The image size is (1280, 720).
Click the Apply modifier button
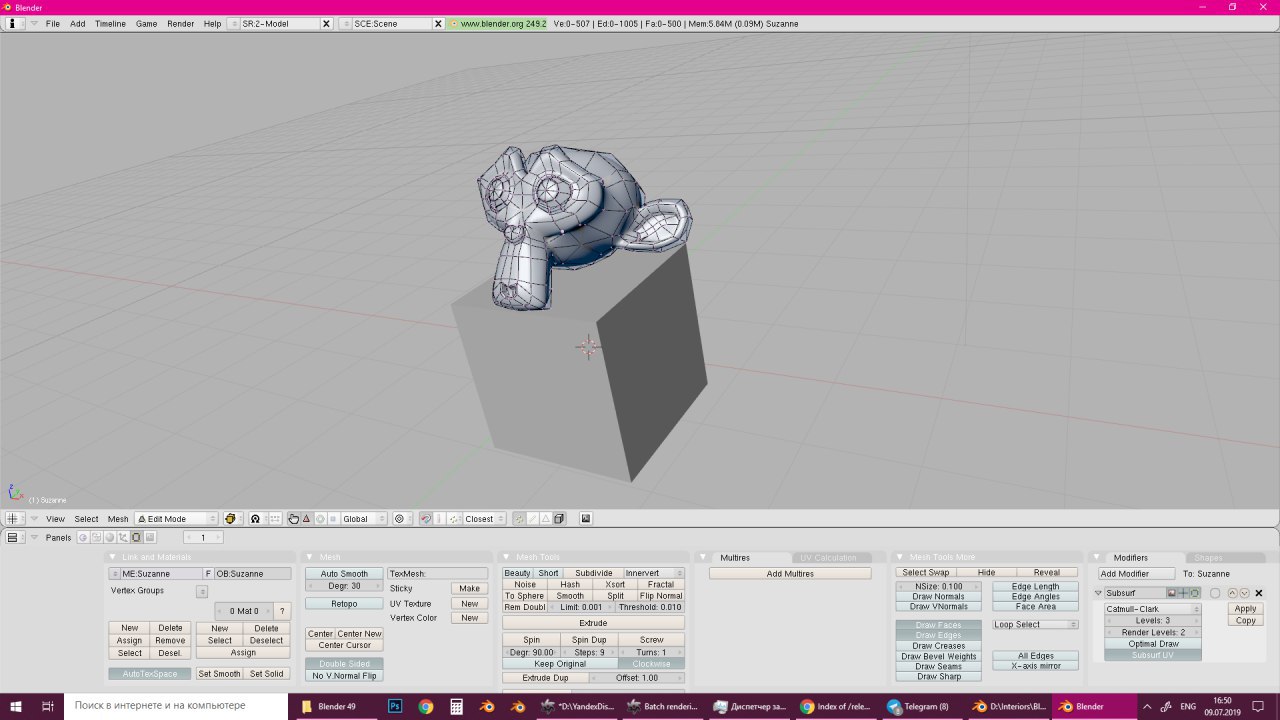1246,609
